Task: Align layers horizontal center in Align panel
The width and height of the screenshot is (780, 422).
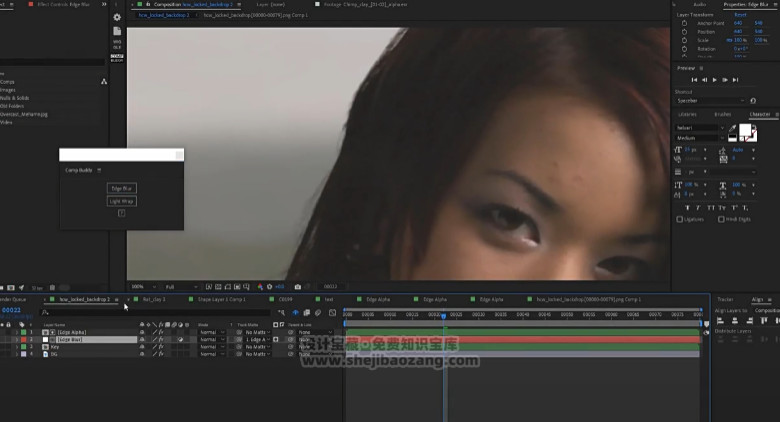Action: (735, 321)
